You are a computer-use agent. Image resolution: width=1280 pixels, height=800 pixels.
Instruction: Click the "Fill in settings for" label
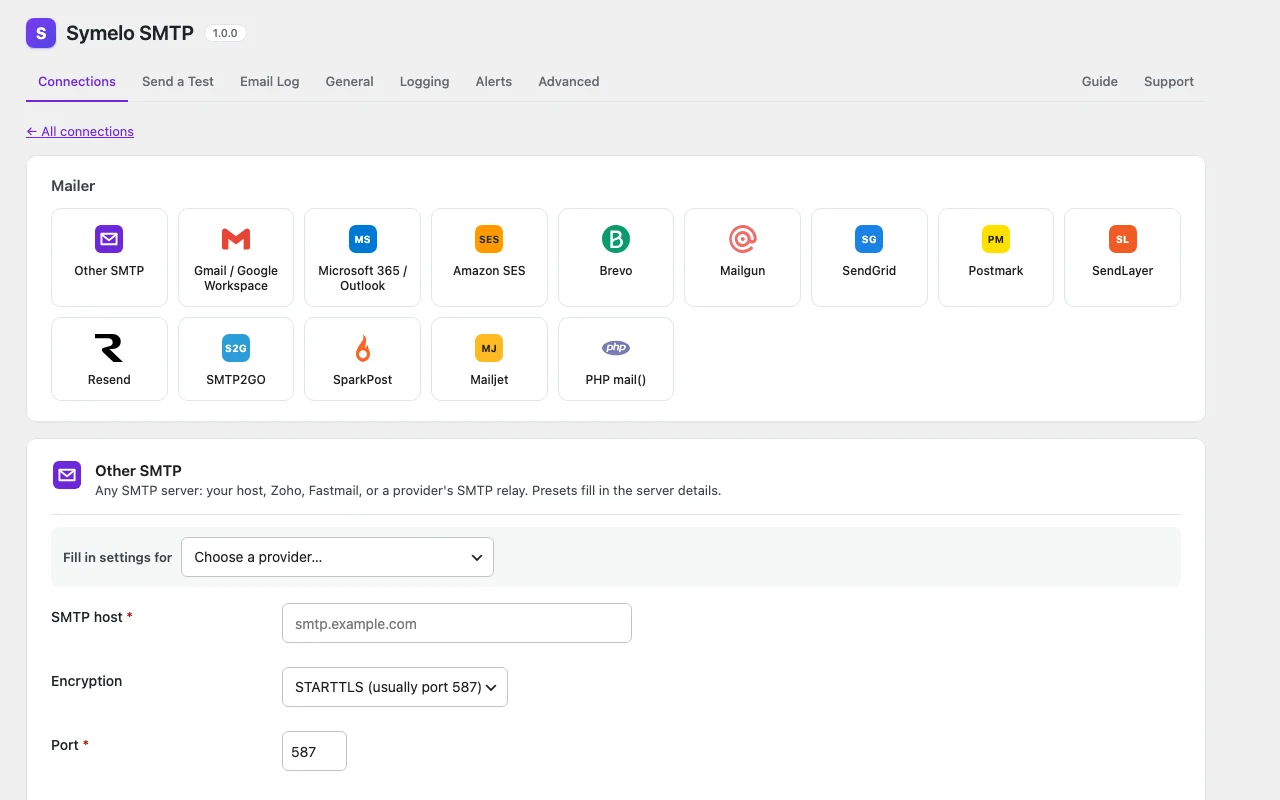[117, 557]
